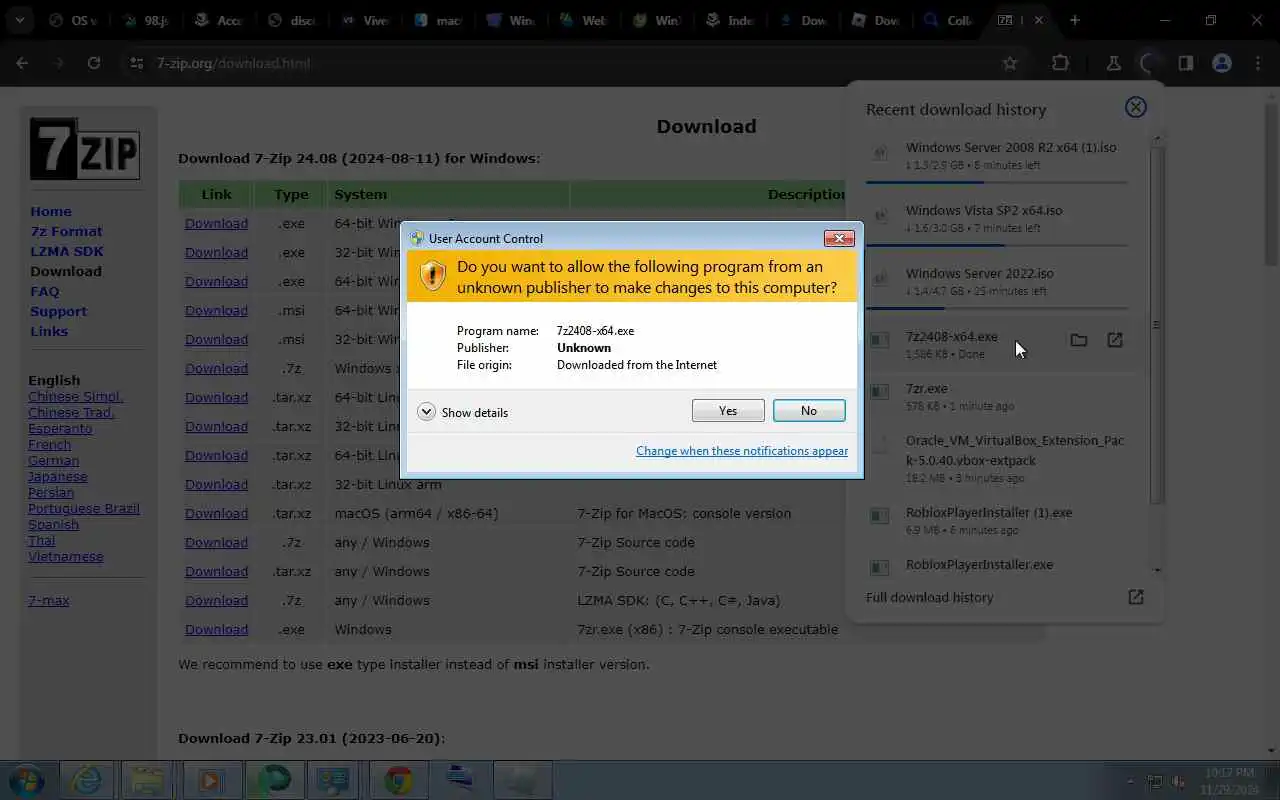
Task: Bookmark this page with the star icon
Action: coord(1010,63)
